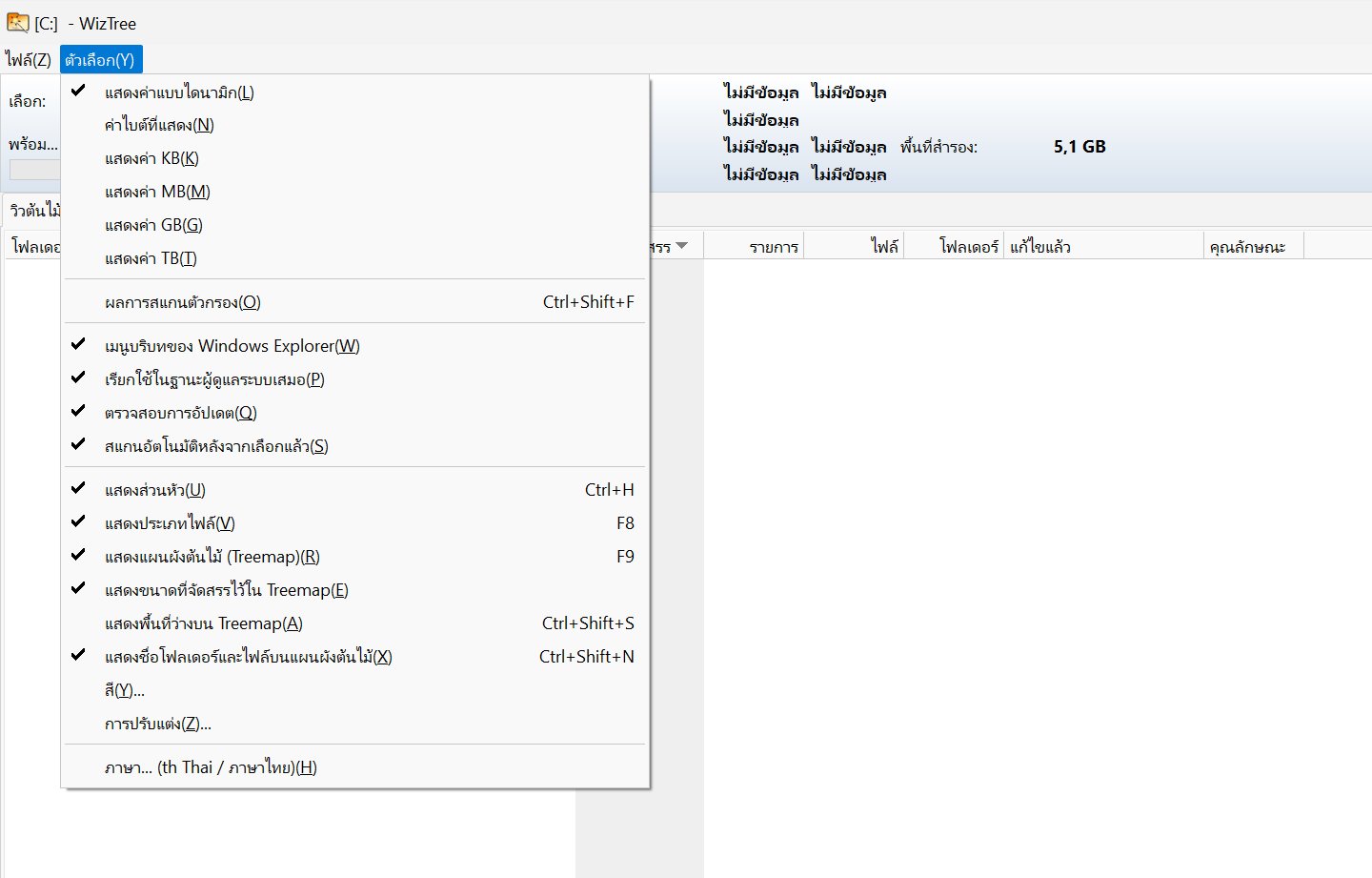The height and width of the screenshot is (878, 1372).
Task: Toggle แสดงชื่อโฟลเดอร์และไฟล์บนแผนผังต้นไม้(X)
Action: [355, 657]
